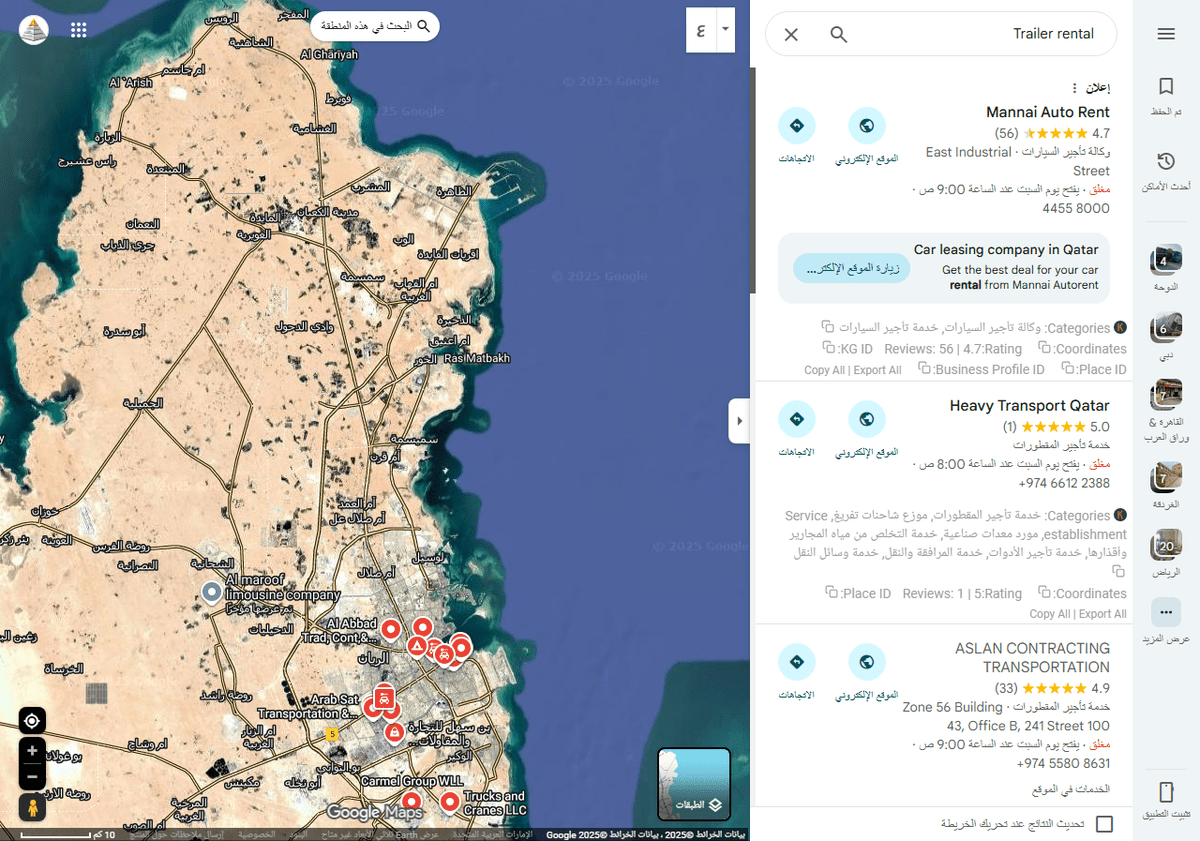Open the hamburger main menu
This screenshot has height=841, width=1200.
tap(1165, 34)
